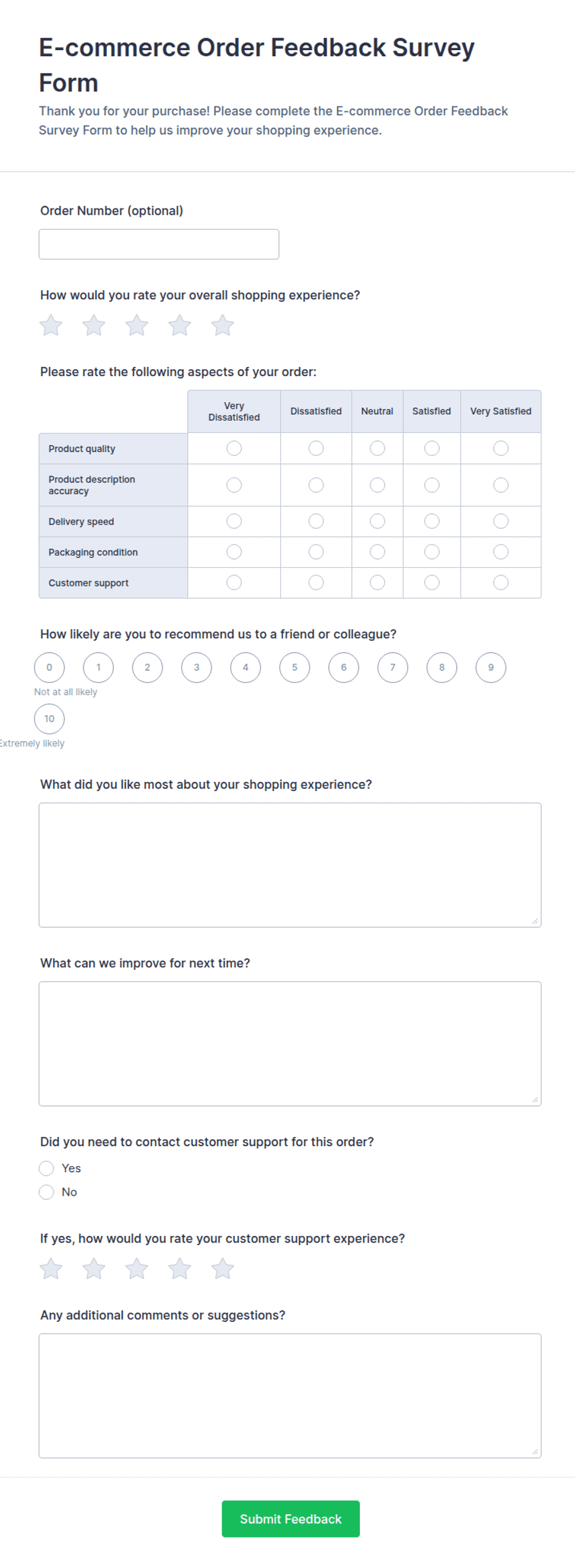This screenshot has height=1568, width=575.
Task: Select fourth star for customer support experience
Action: (180, 1269)
